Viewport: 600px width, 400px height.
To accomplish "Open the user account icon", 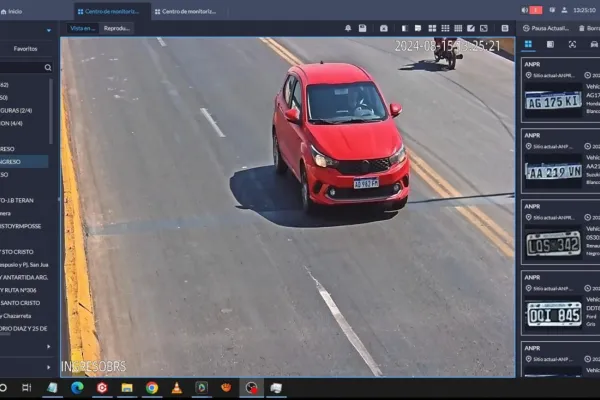I will [564, 10].
